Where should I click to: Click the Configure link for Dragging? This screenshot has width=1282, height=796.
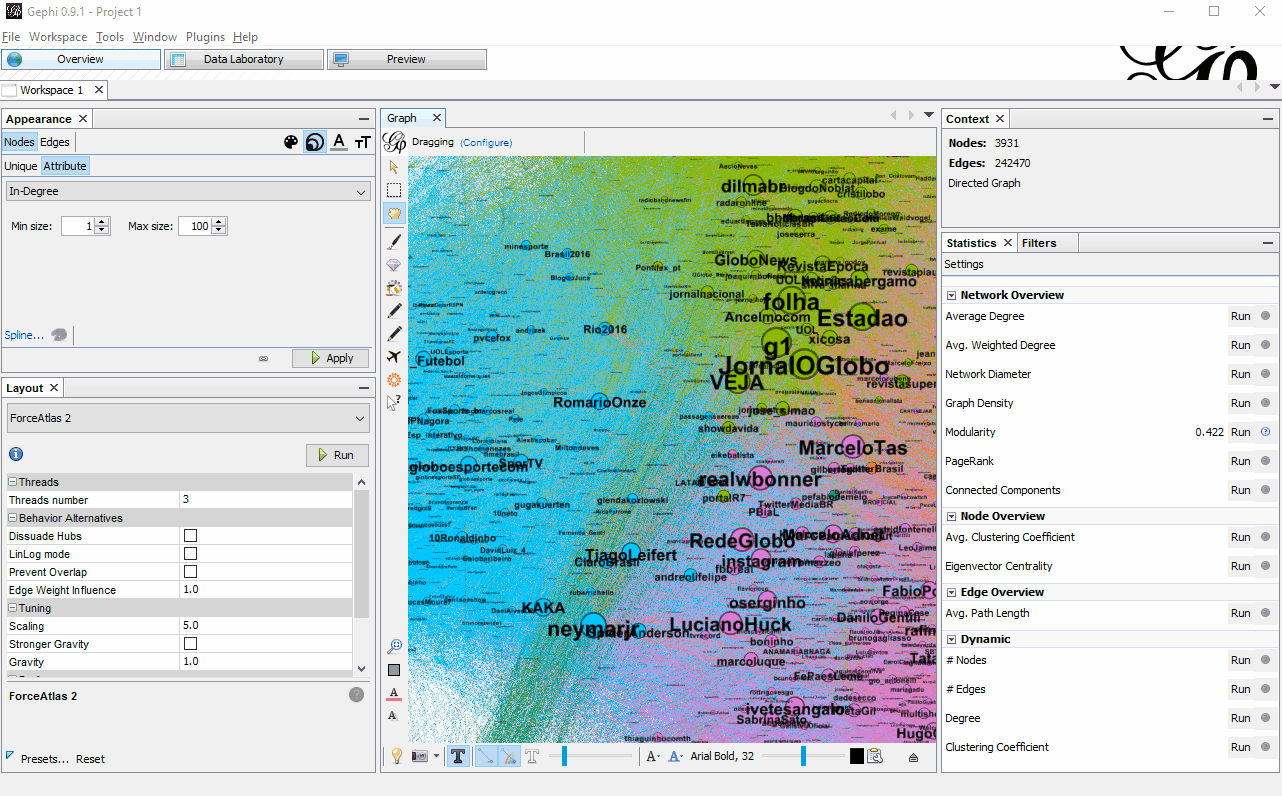(486, 143)
